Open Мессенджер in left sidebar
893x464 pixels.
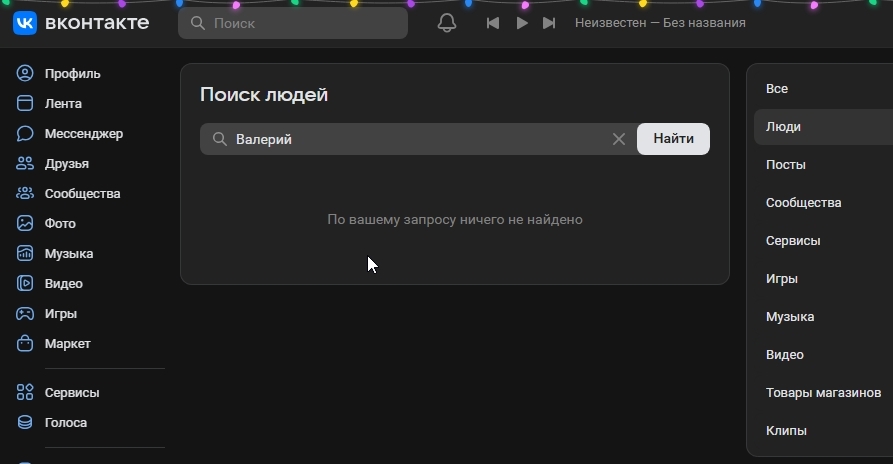[83, 134]
